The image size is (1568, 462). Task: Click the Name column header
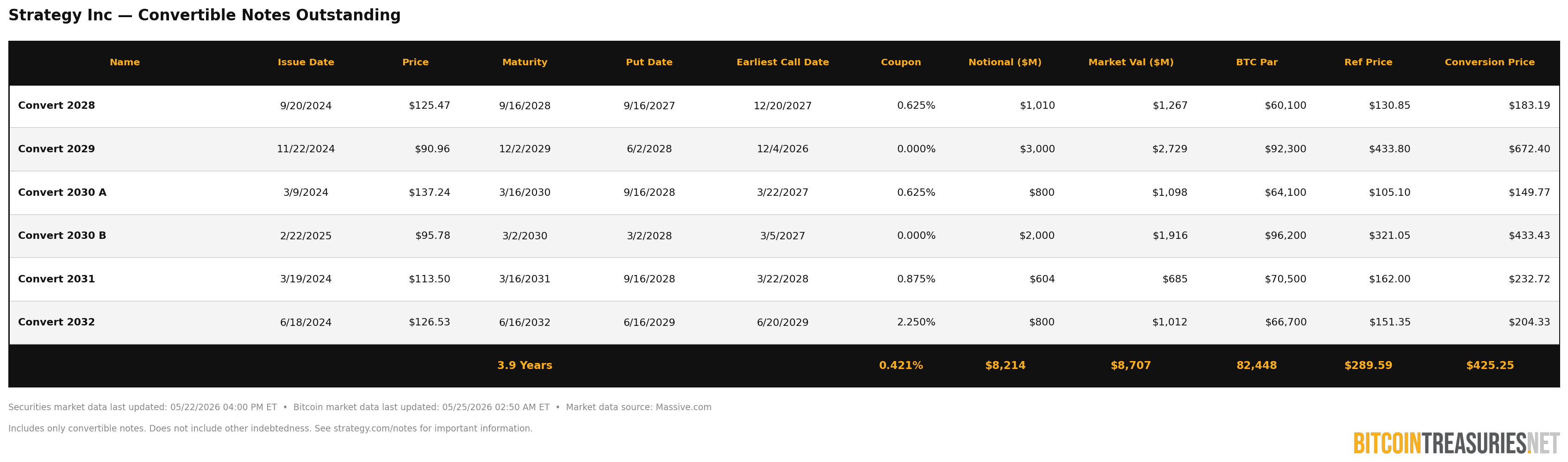click(125, 62)
